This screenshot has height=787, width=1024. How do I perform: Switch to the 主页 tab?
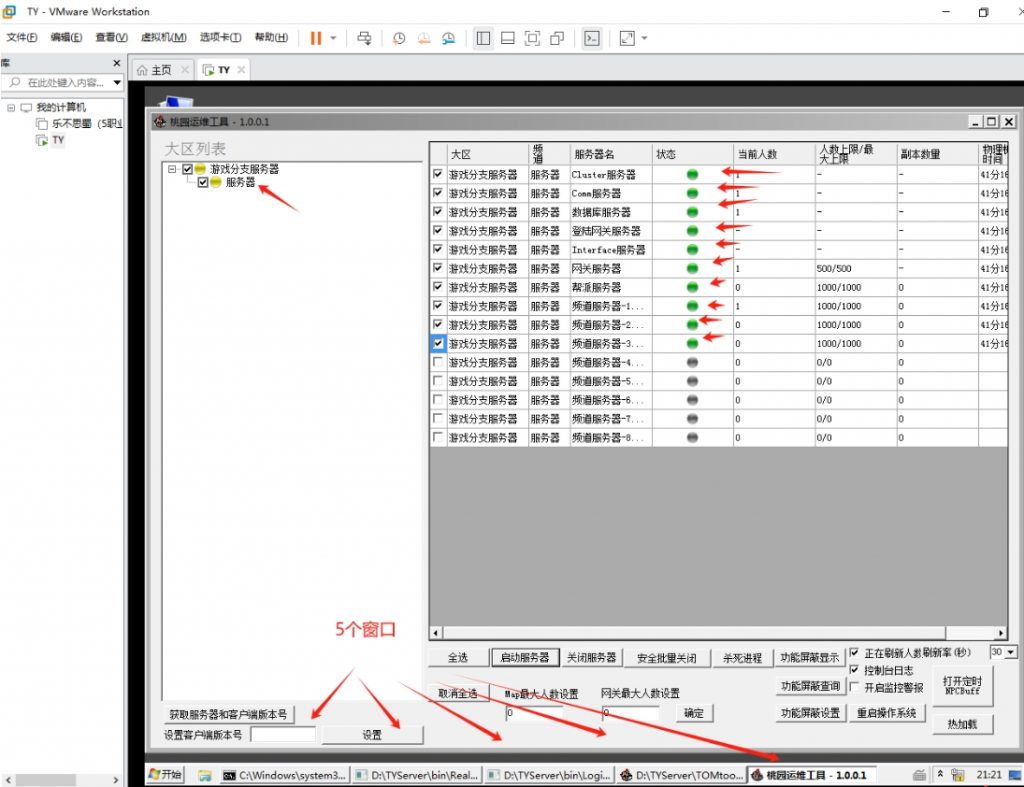point(155,70)
